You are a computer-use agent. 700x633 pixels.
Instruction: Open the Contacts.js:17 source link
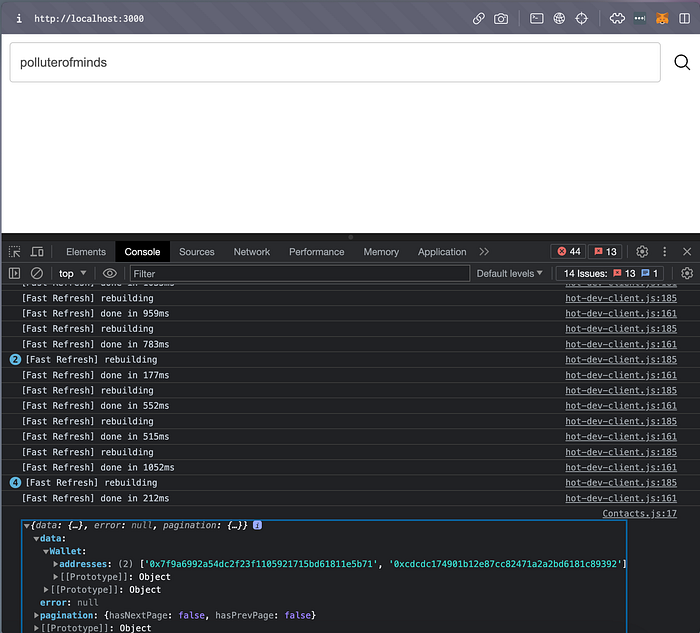(639, 513)
